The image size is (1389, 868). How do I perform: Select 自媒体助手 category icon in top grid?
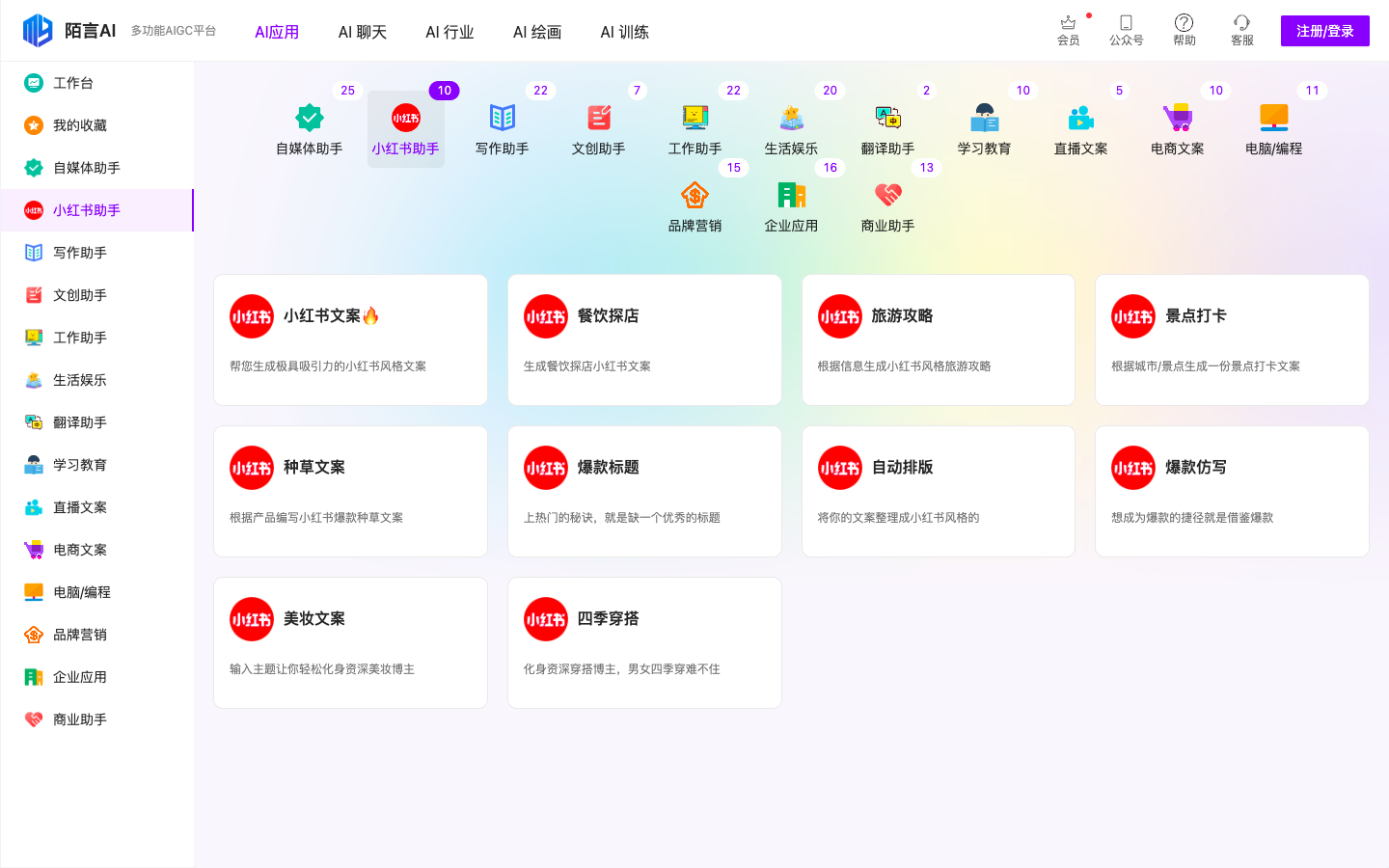click(x=310, y=118)
